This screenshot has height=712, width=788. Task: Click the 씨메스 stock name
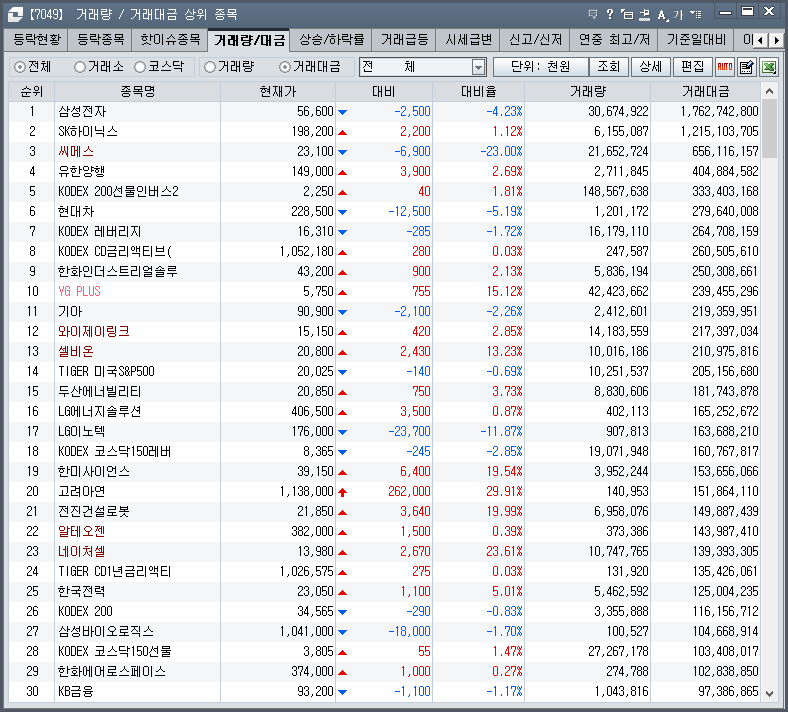[x=76, y=152]
